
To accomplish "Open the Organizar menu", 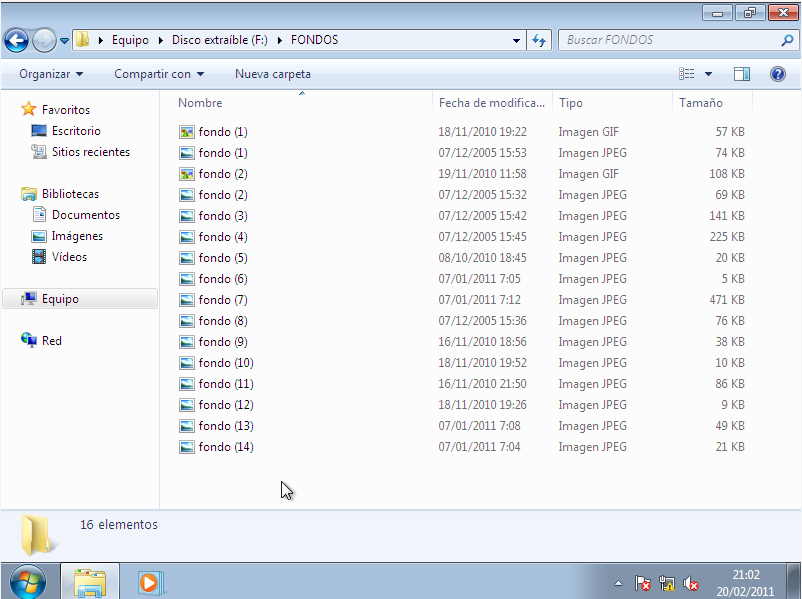I will click(51, 74).
